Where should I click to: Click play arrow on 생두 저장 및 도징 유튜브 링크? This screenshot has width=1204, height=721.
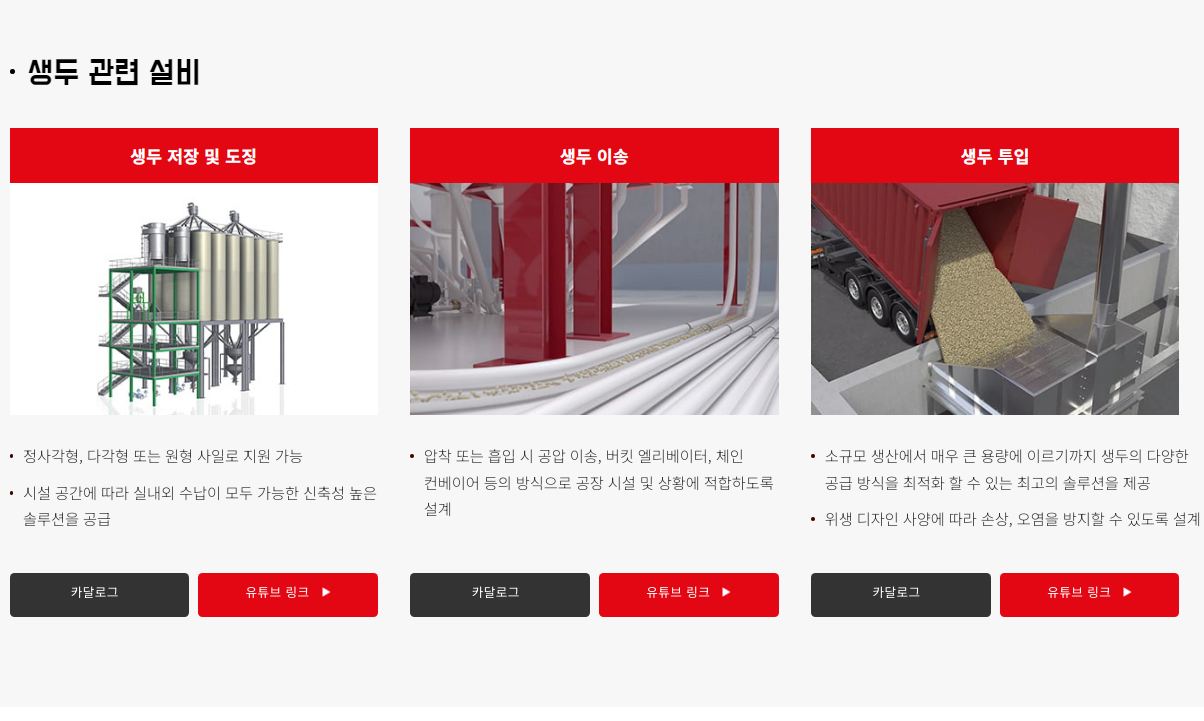pyautogui.click(x=326, y=593)
